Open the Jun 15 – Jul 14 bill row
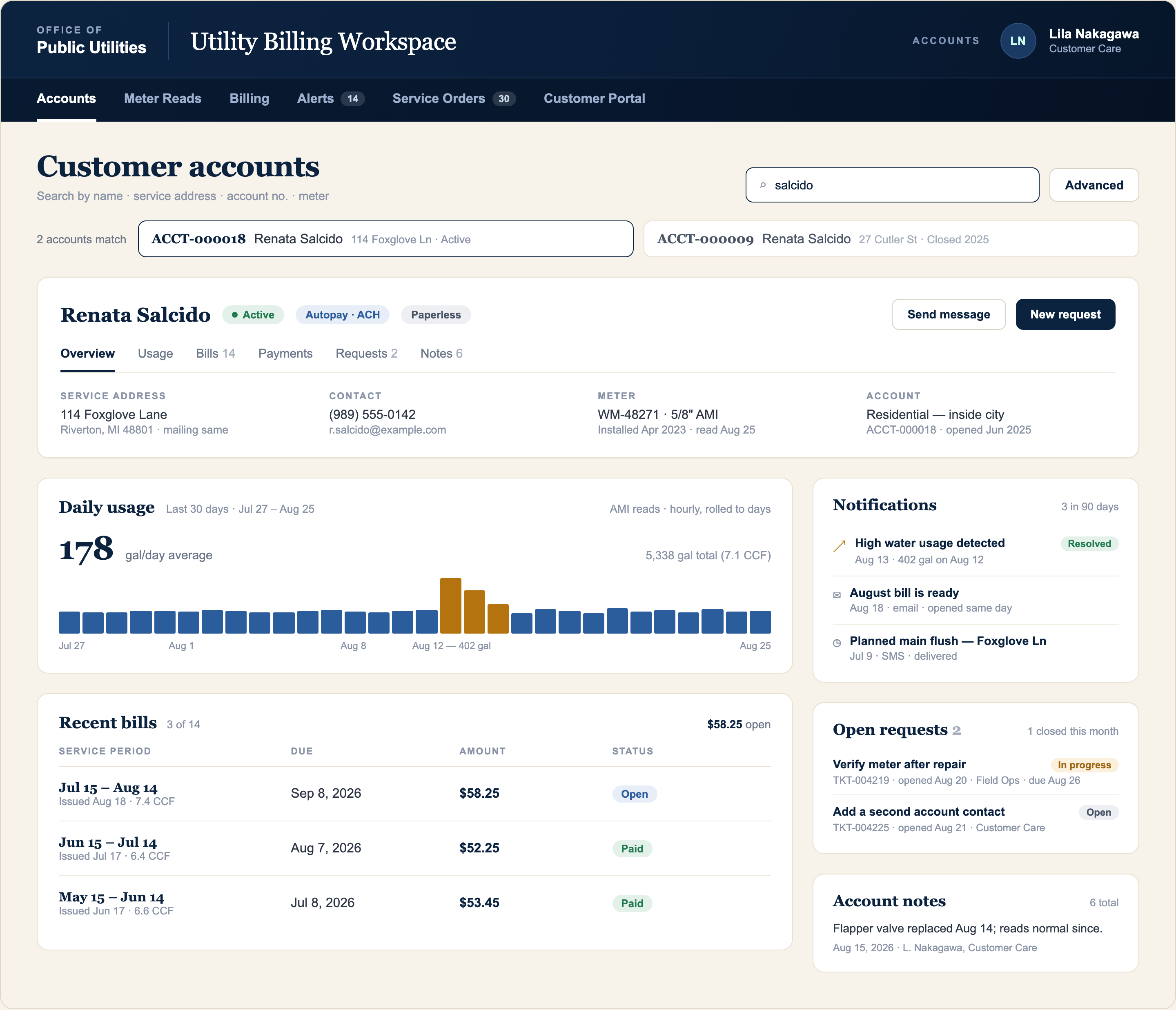 click(x=414, y=848)
